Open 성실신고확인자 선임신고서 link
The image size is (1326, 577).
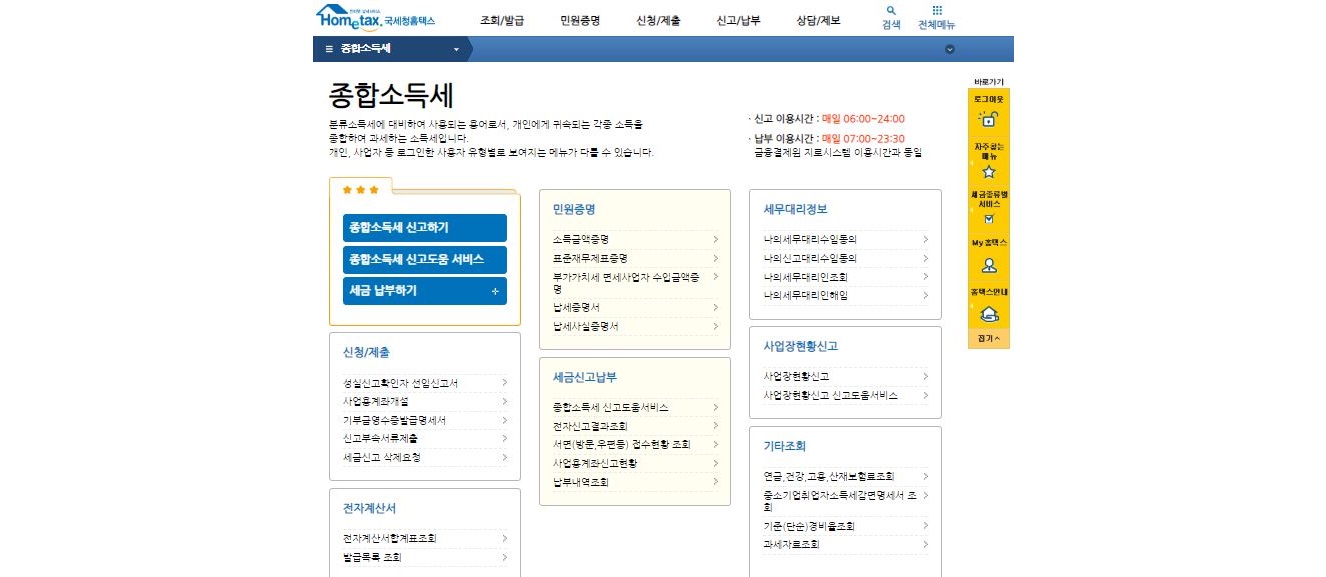[x=400, y=383]
